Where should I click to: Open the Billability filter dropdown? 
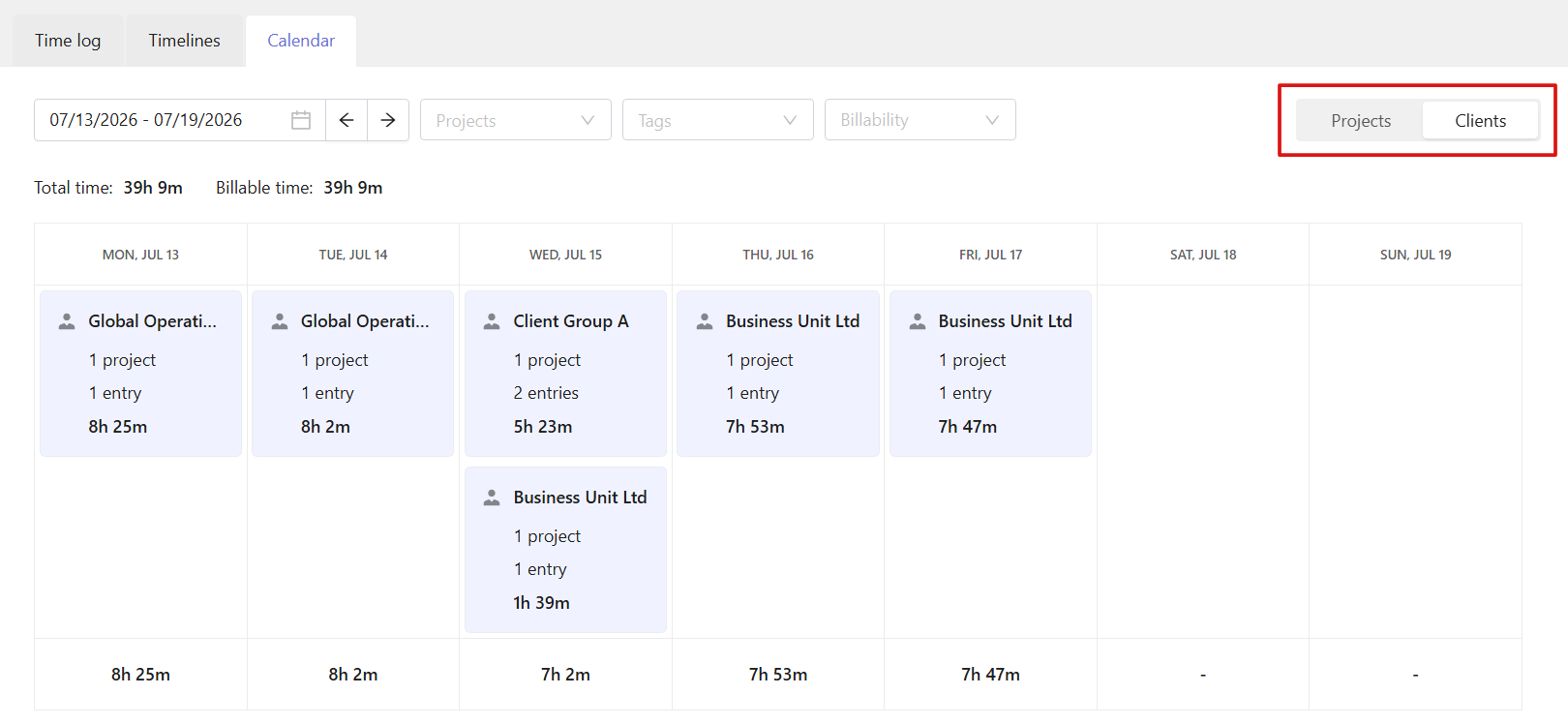tap(920, 120)
